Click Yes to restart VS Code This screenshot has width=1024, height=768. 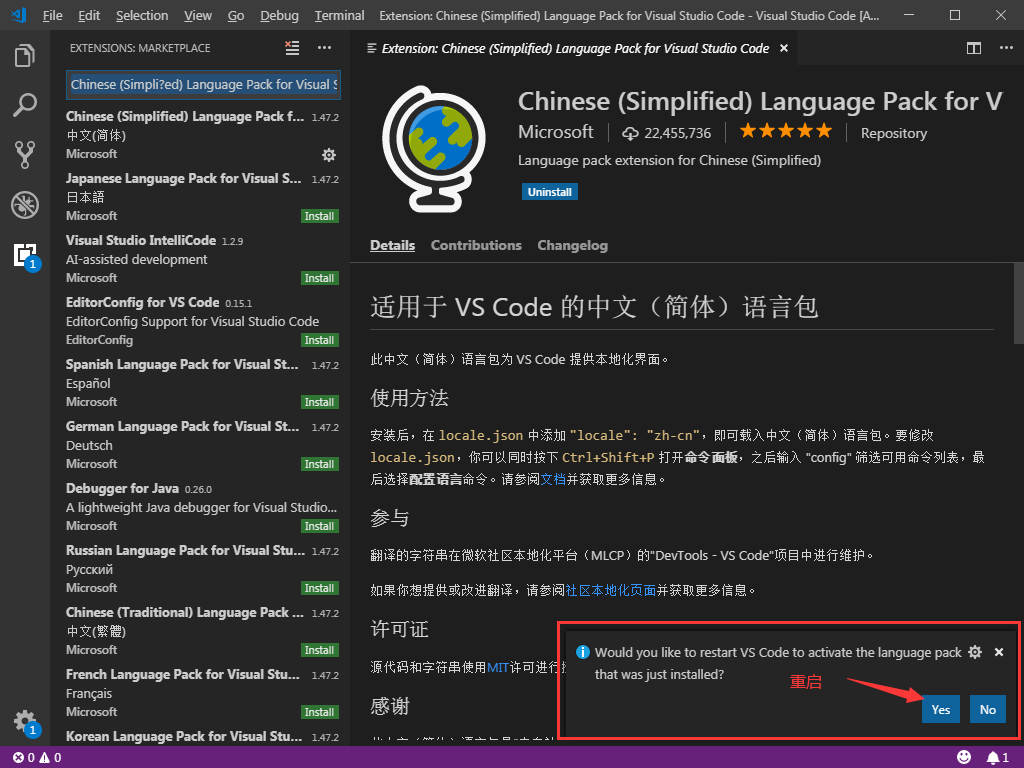tap(940, 709)
